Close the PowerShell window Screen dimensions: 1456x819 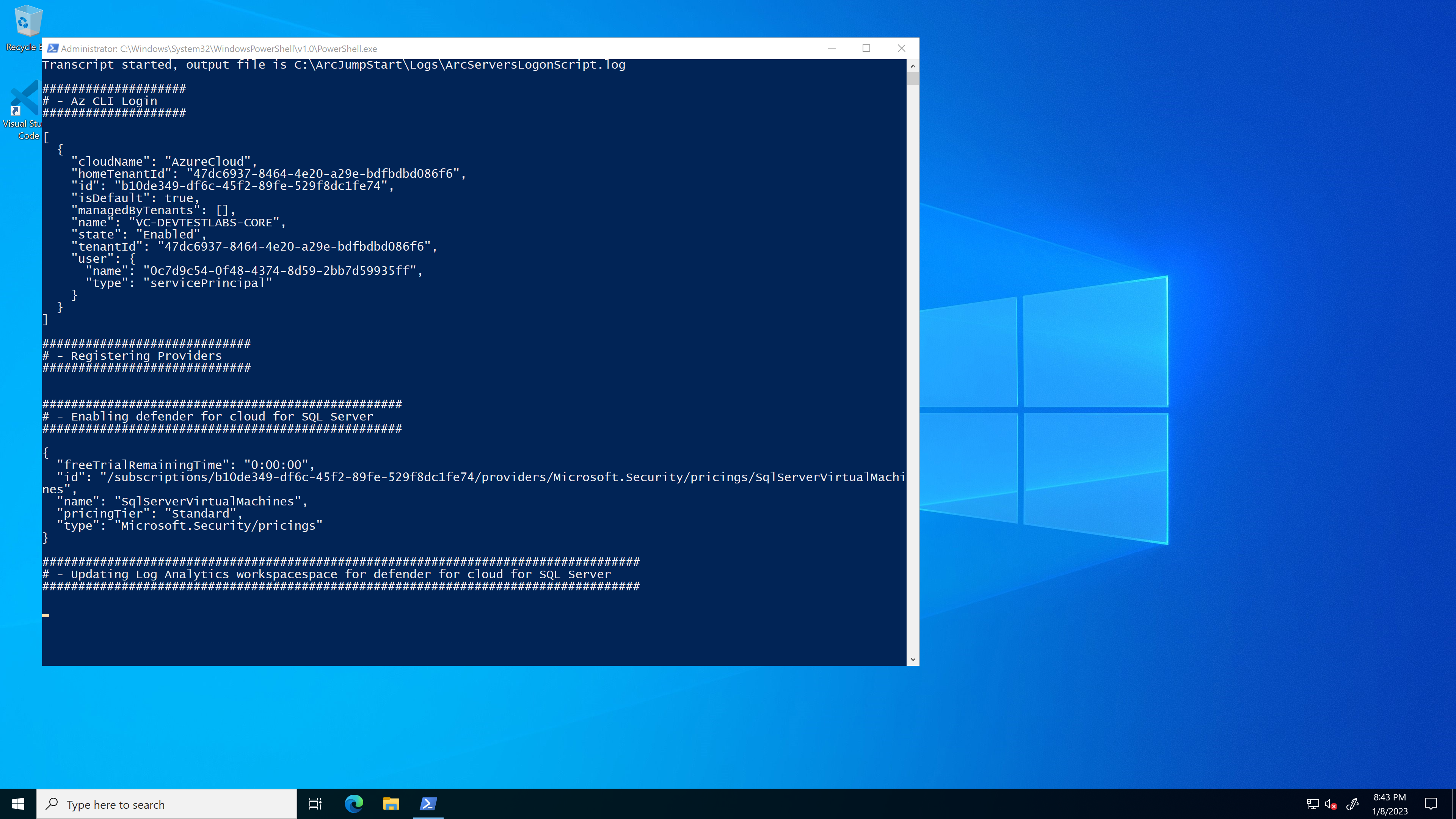tap(902, 49)
